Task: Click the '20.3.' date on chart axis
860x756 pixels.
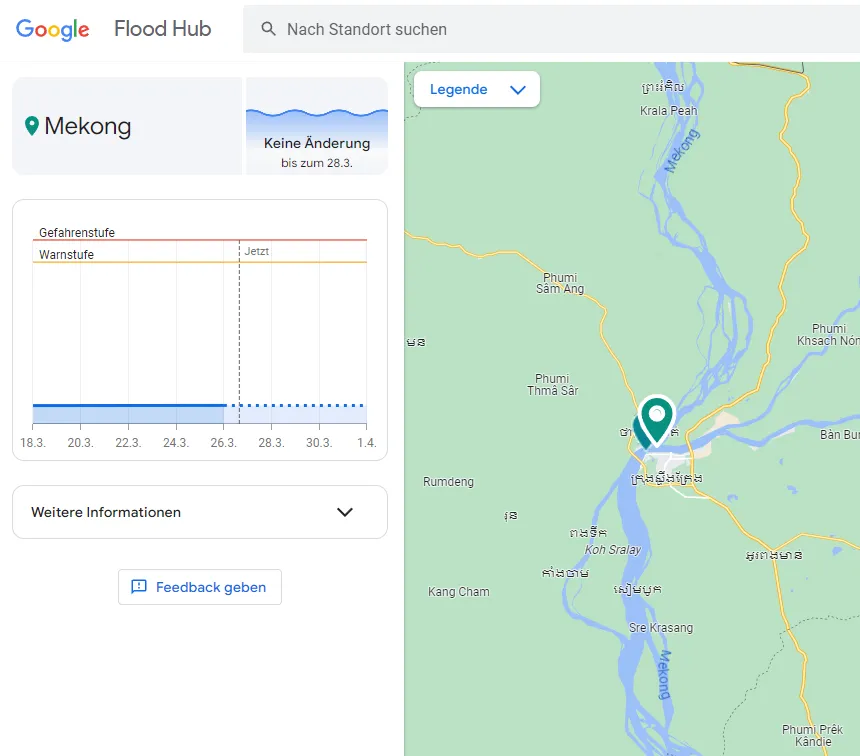Action: point(81,443)
